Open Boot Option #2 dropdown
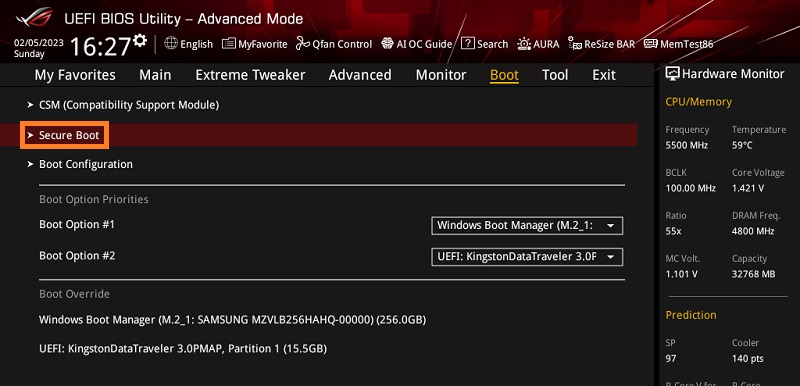 click(x=527, y=257)
